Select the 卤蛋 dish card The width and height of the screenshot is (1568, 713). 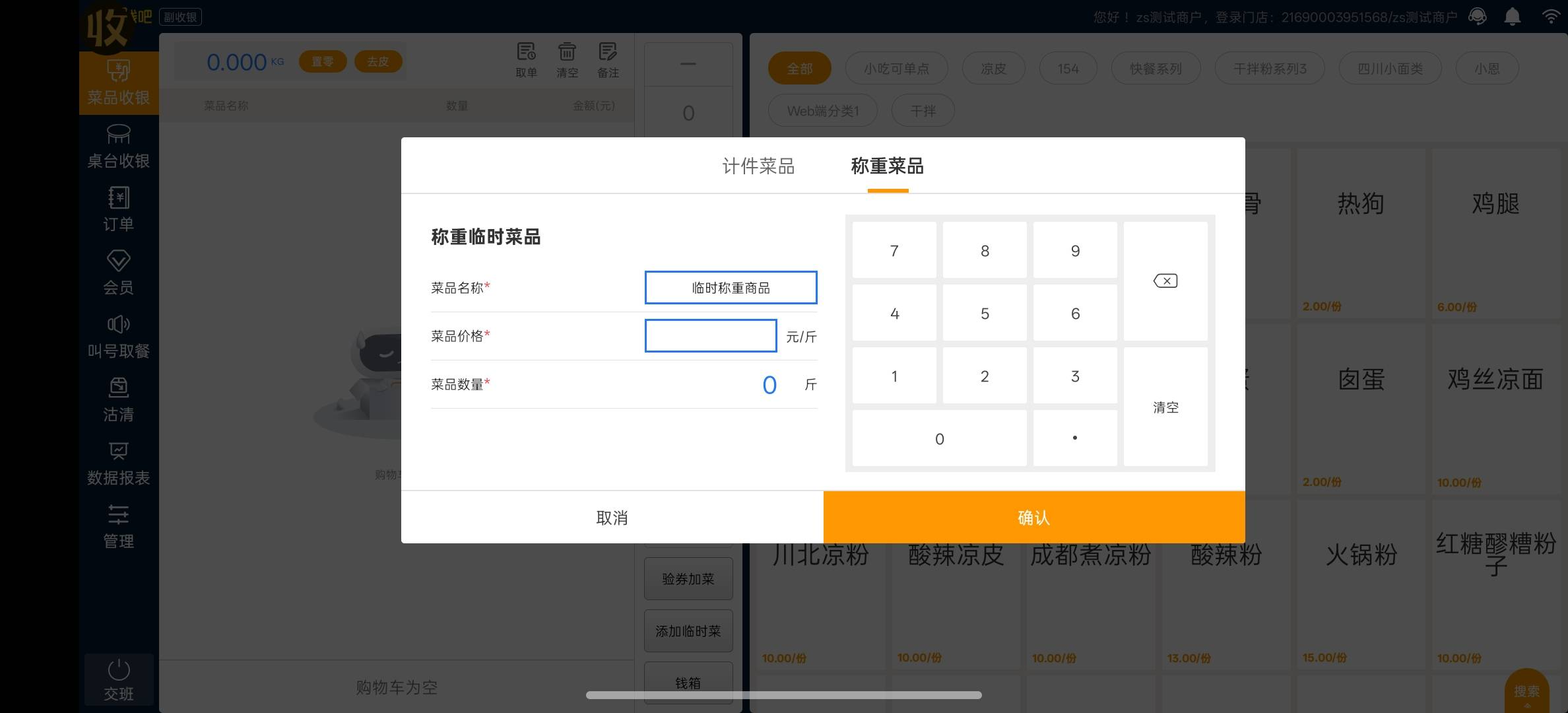[x=1361, y=410]
